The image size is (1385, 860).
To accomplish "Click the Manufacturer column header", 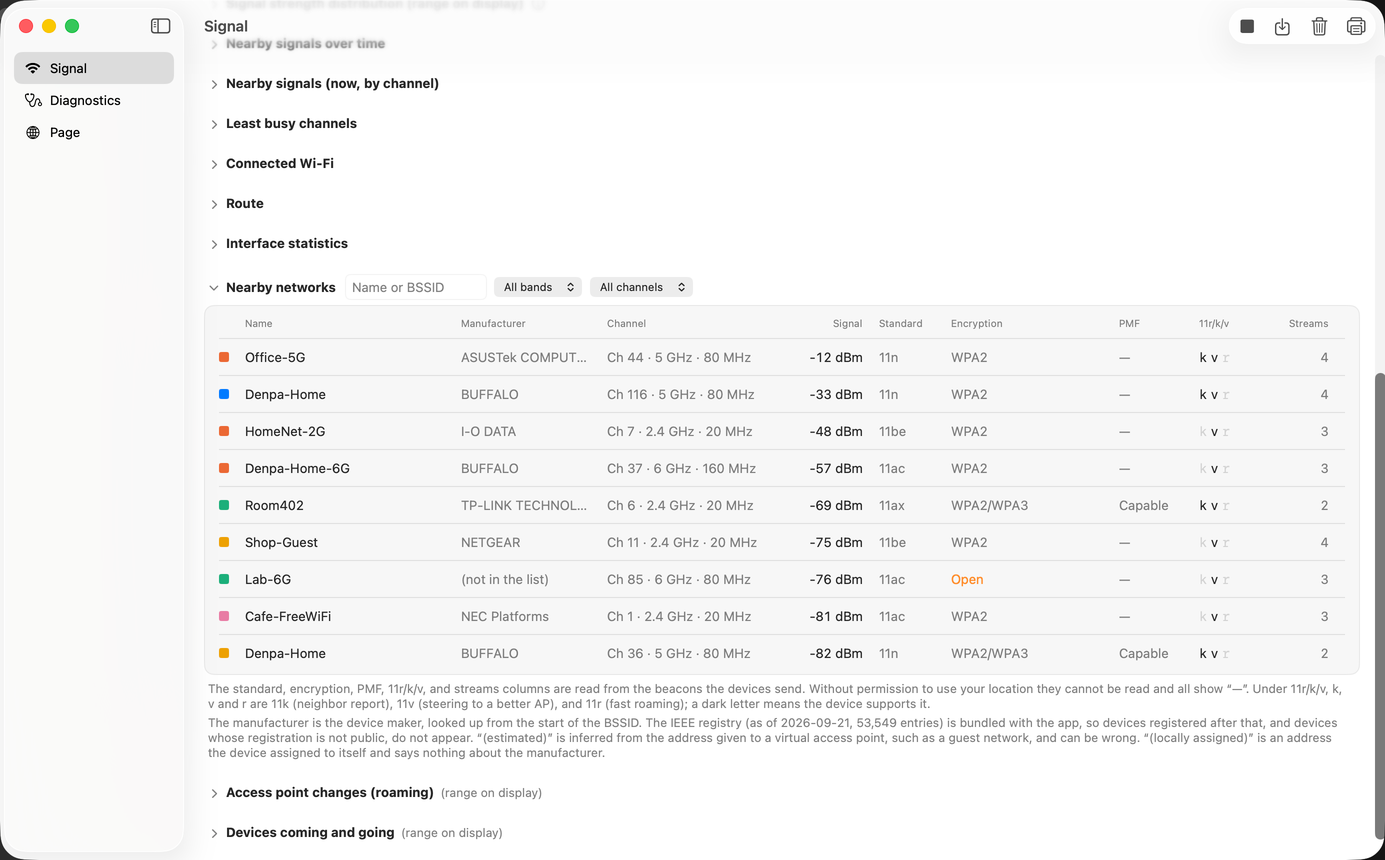I will point(493,324).
